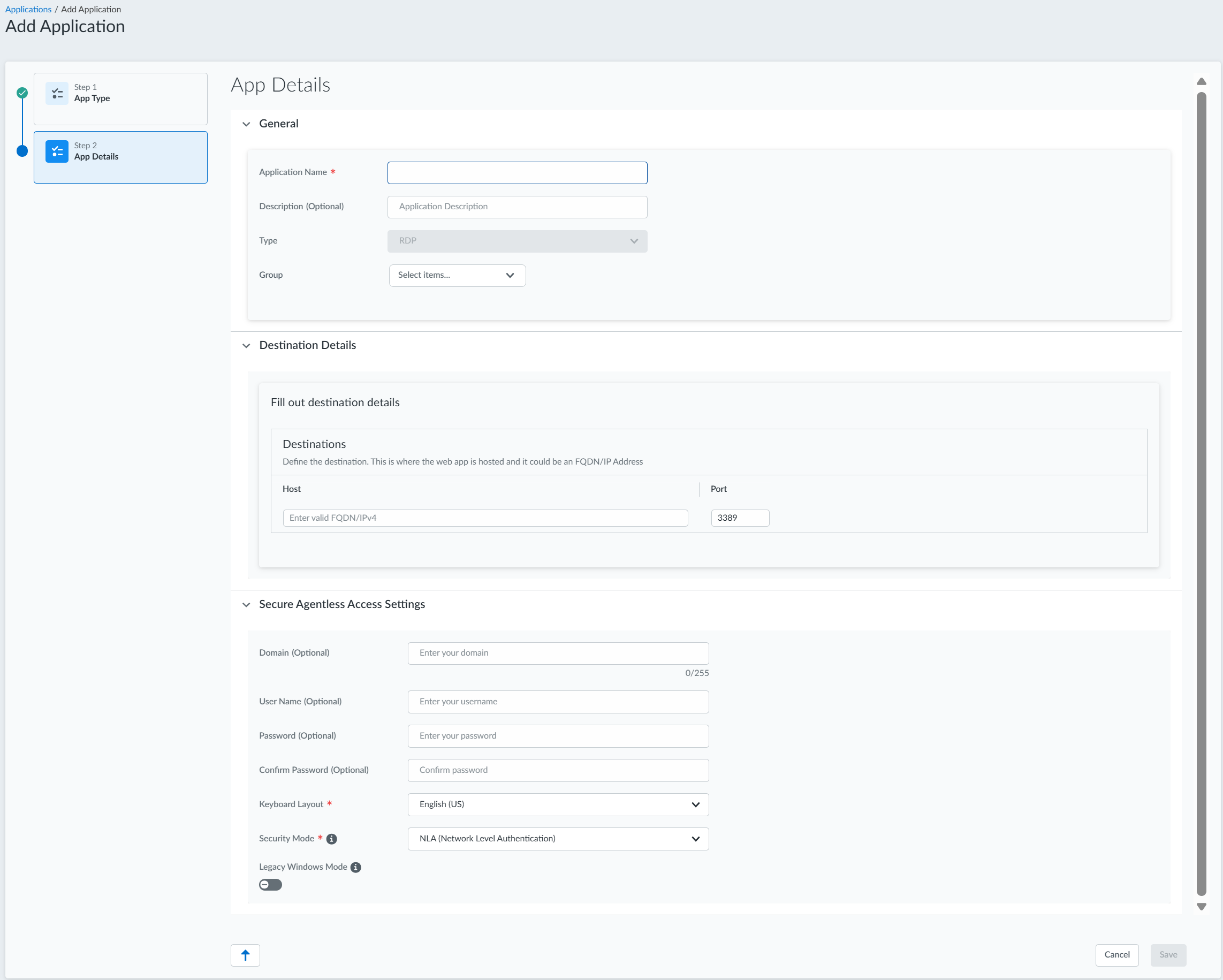Screen dimensions: 1223x980
Task: Click the Applications breadcrumb link
Action: click(28, 9)
